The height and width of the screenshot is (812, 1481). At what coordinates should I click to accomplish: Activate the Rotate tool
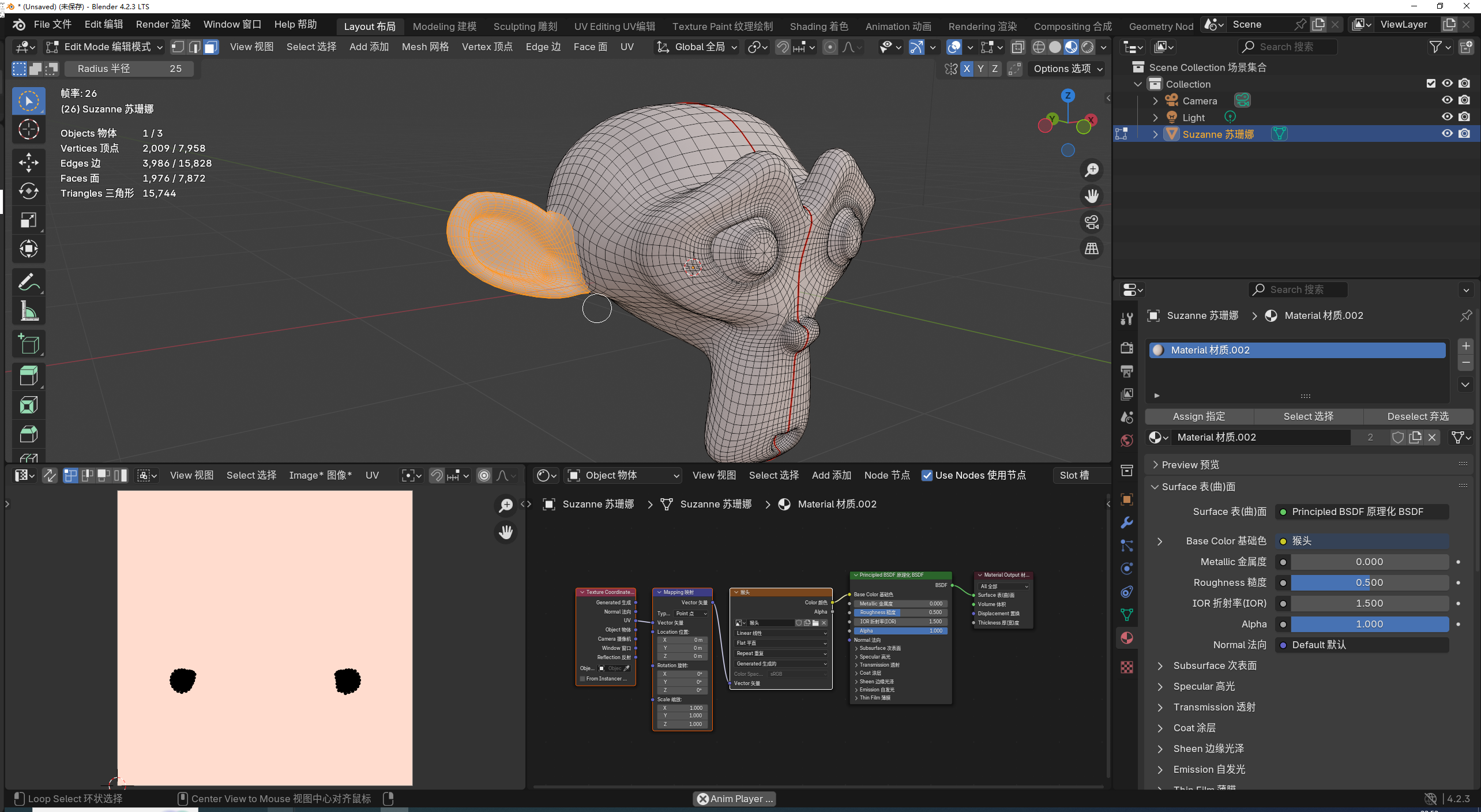point(28,191)
